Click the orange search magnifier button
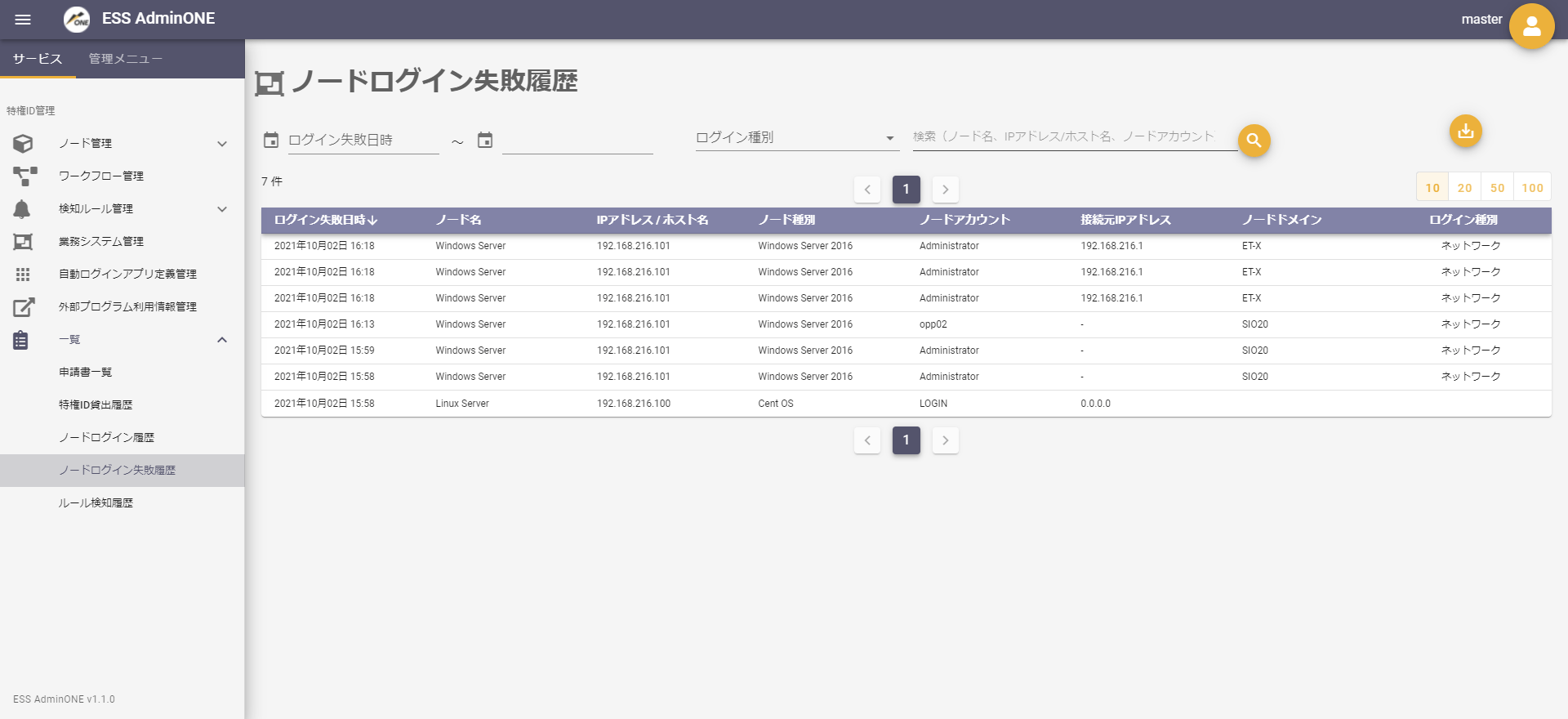 pyautogui.click(x=1254, y=141)
